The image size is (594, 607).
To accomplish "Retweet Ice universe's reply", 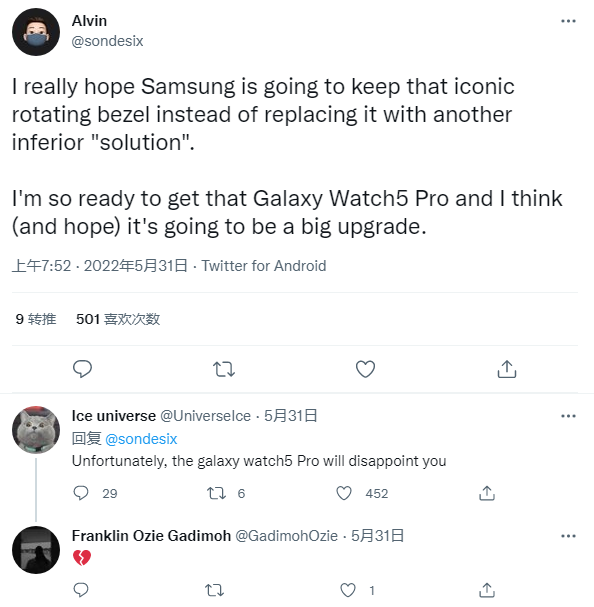I will click(216, 493).
